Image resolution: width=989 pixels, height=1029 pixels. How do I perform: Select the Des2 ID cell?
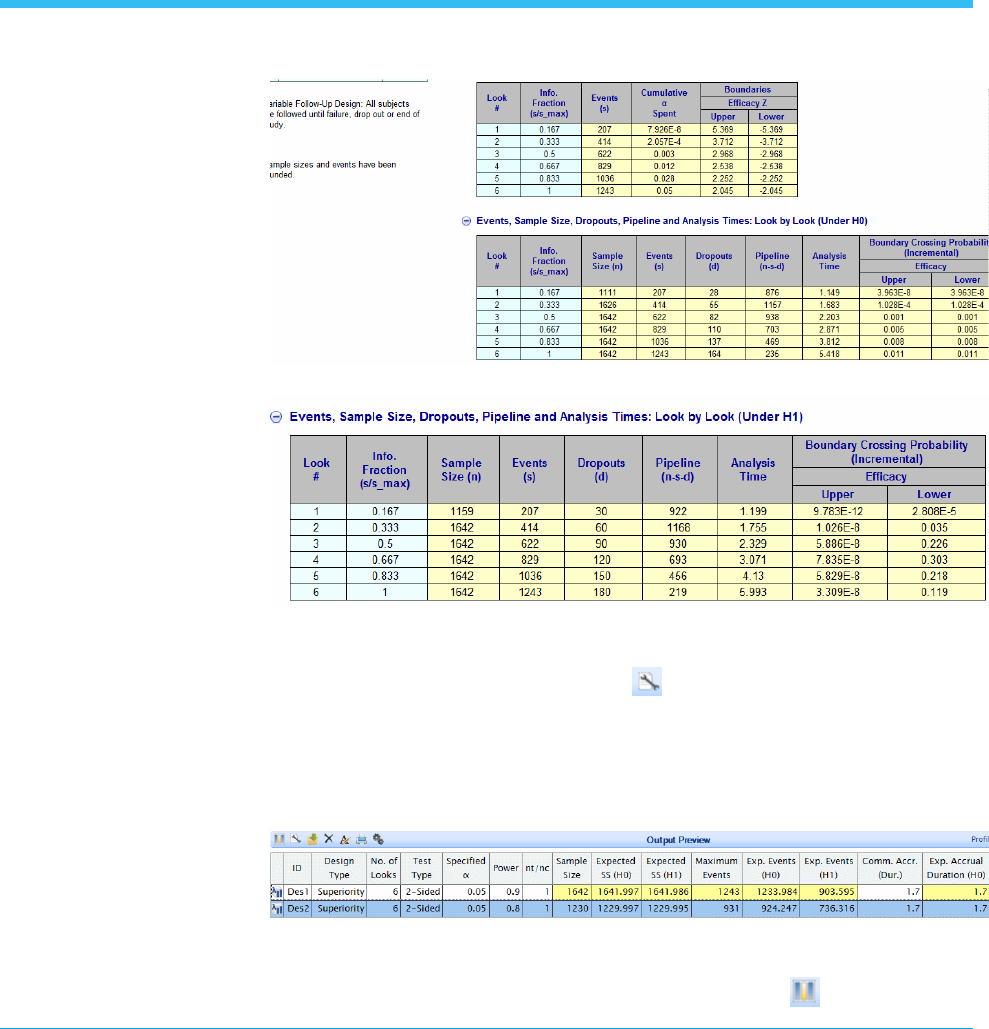click(x=297, y=909)
